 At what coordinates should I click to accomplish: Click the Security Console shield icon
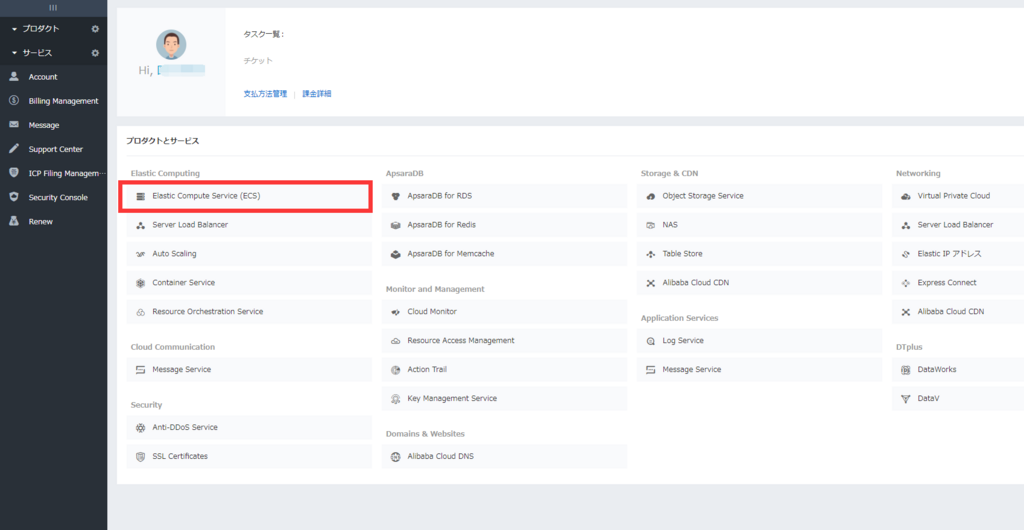point(14,197)
